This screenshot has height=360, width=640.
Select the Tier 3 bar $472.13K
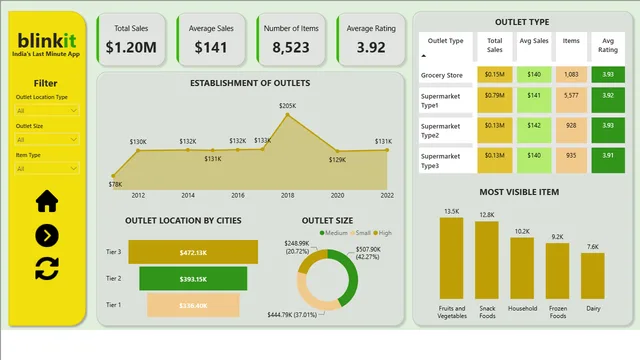(x=193, y=252)
